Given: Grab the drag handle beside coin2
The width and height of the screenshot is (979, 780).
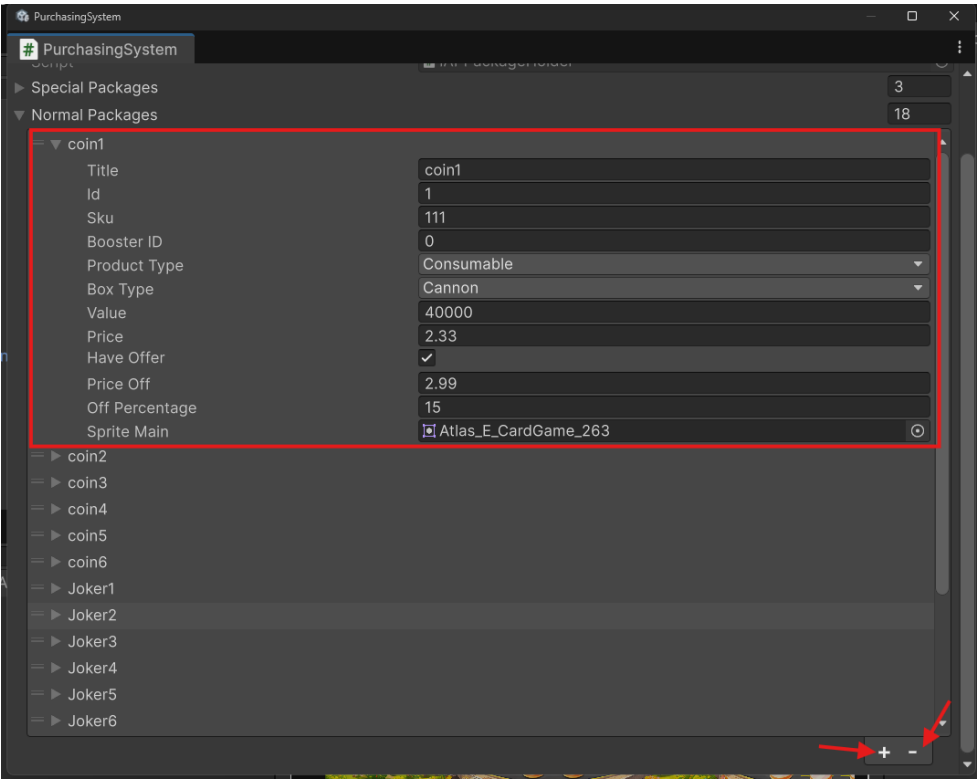Looking at the screenshot, I should (38, 456).
